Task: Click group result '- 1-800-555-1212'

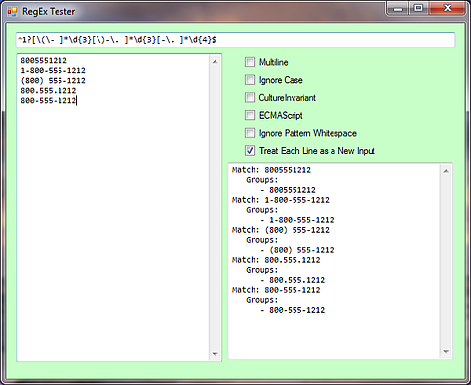Action: (x=297, y=220)
